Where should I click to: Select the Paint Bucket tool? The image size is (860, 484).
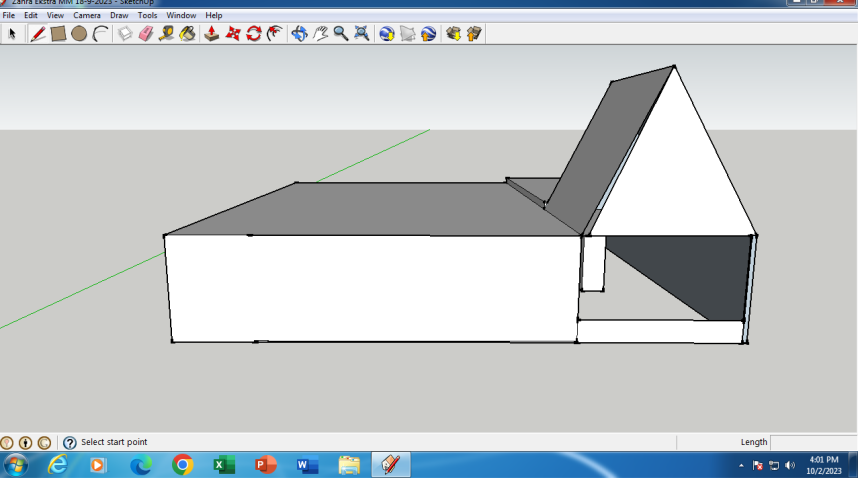pyautogui.click(x=187, y=34)
